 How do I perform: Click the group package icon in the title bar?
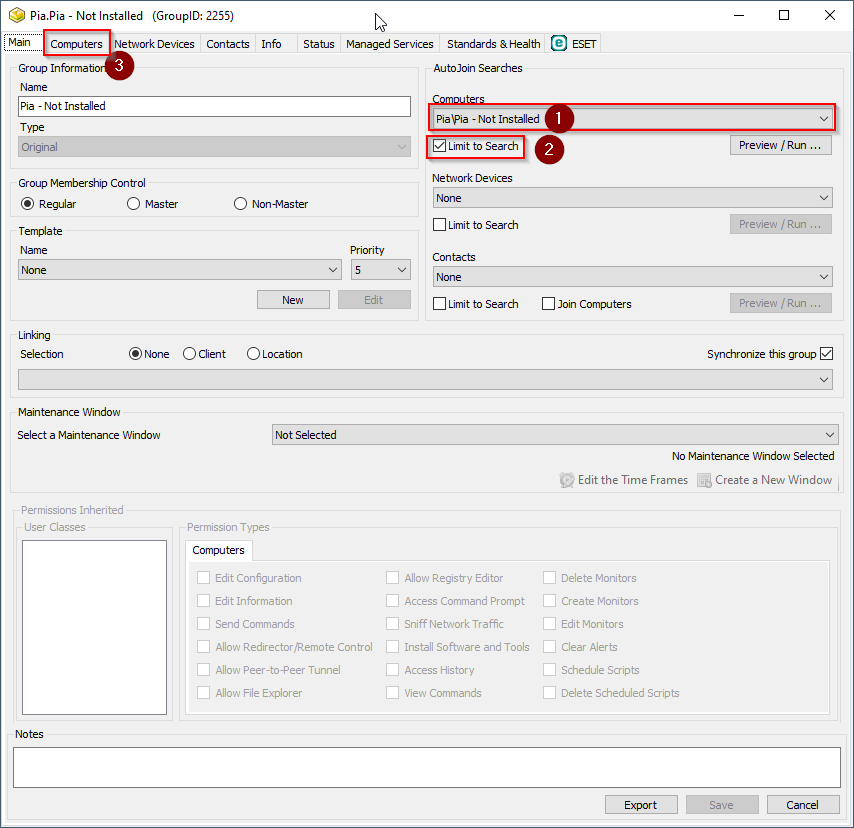(17, 15)
